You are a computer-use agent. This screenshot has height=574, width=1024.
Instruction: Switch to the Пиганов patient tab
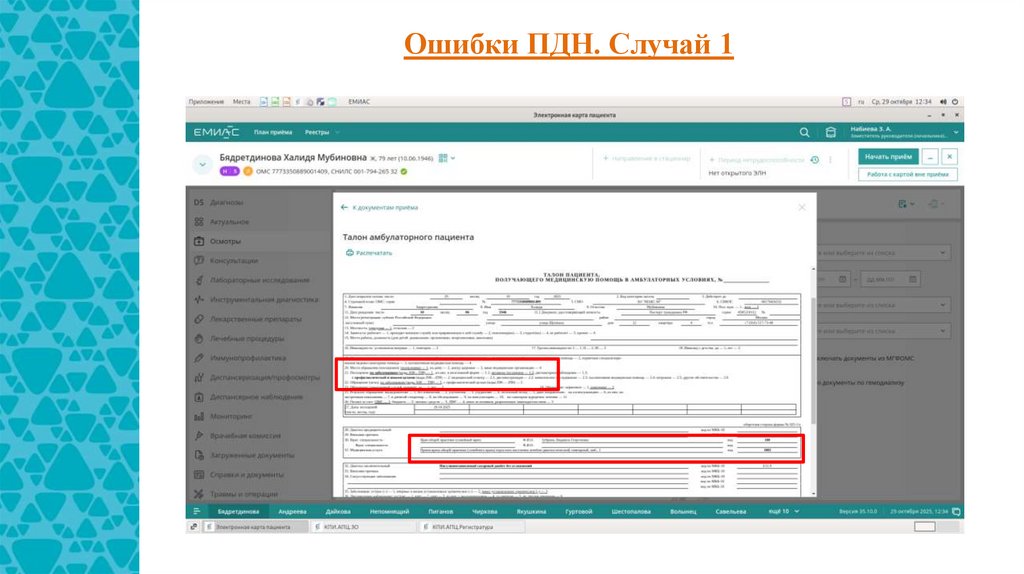click(x=441, y=511)
